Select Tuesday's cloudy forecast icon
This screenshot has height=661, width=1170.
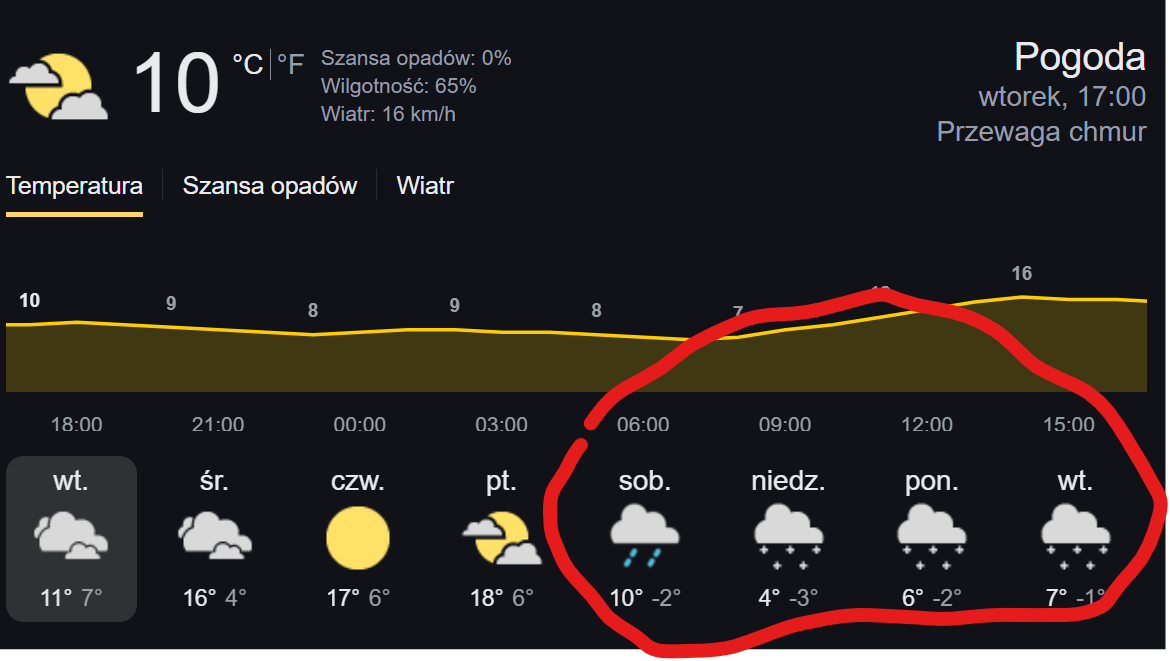pyautogui.click(x=71, y=535)
